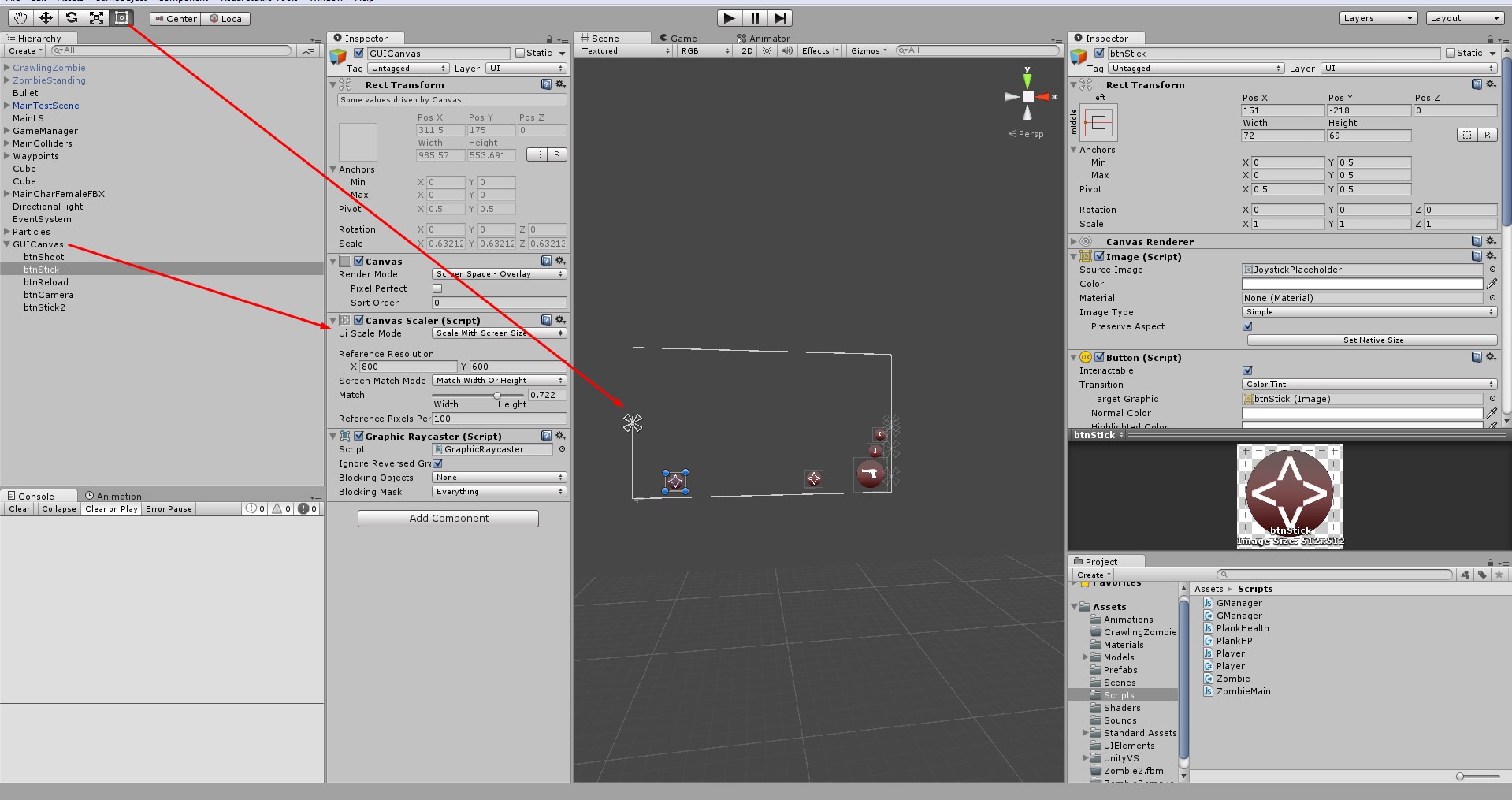The width and height of the screenshot is (1512, 800).
Task: Toggle the Center pivot mode button
Action: tap(176, 19)
